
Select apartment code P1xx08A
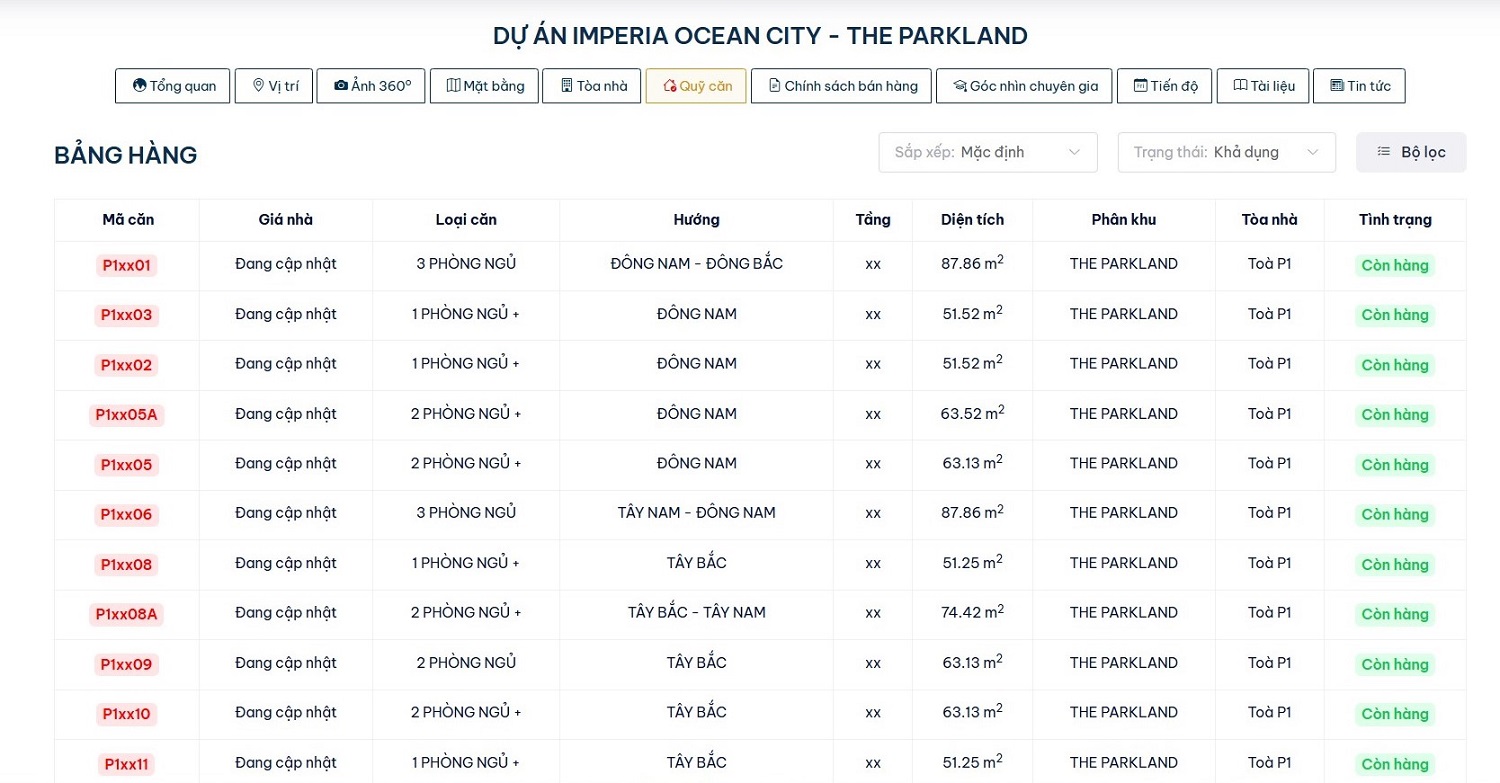(x=127, y=614)
